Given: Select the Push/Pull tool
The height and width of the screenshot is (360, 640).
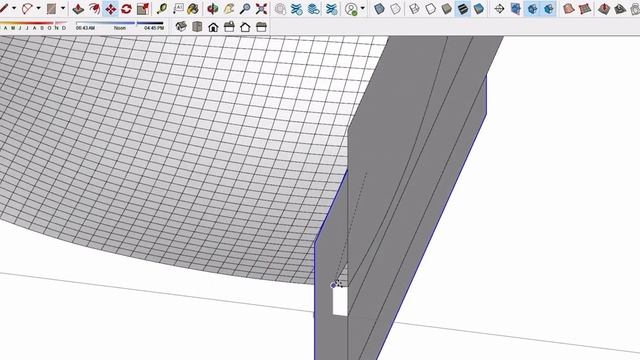Looking at the screenshot, I should click(78, 8).
